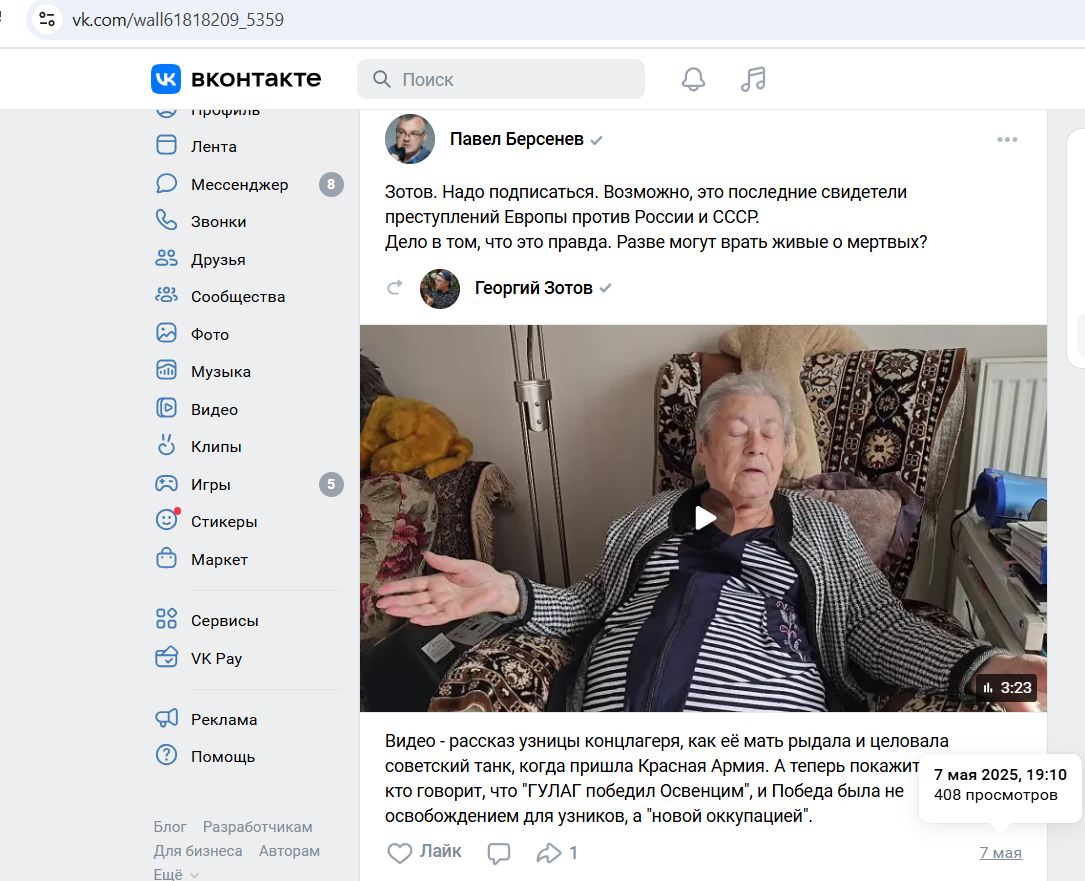Click the comment bubble icon under post
Viewport: 1085px width, 881px height.
coord(498,853)
